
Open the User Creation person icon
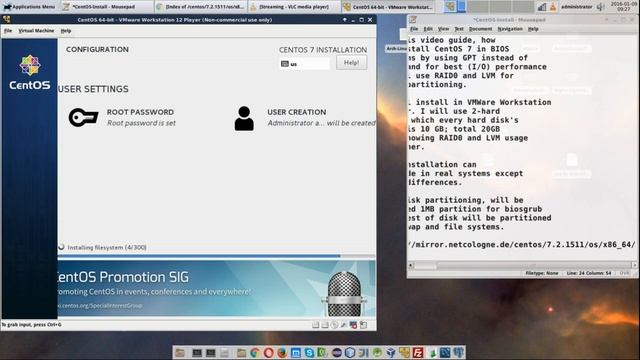[x=244, y=118]
